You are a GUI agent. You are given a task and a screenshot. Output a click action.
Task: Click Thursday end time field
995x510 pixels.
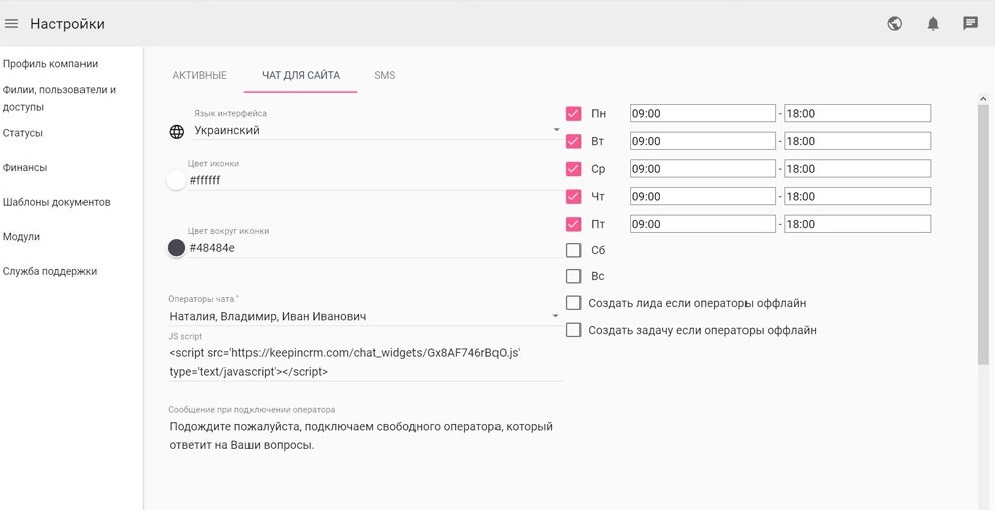(857, 197)
